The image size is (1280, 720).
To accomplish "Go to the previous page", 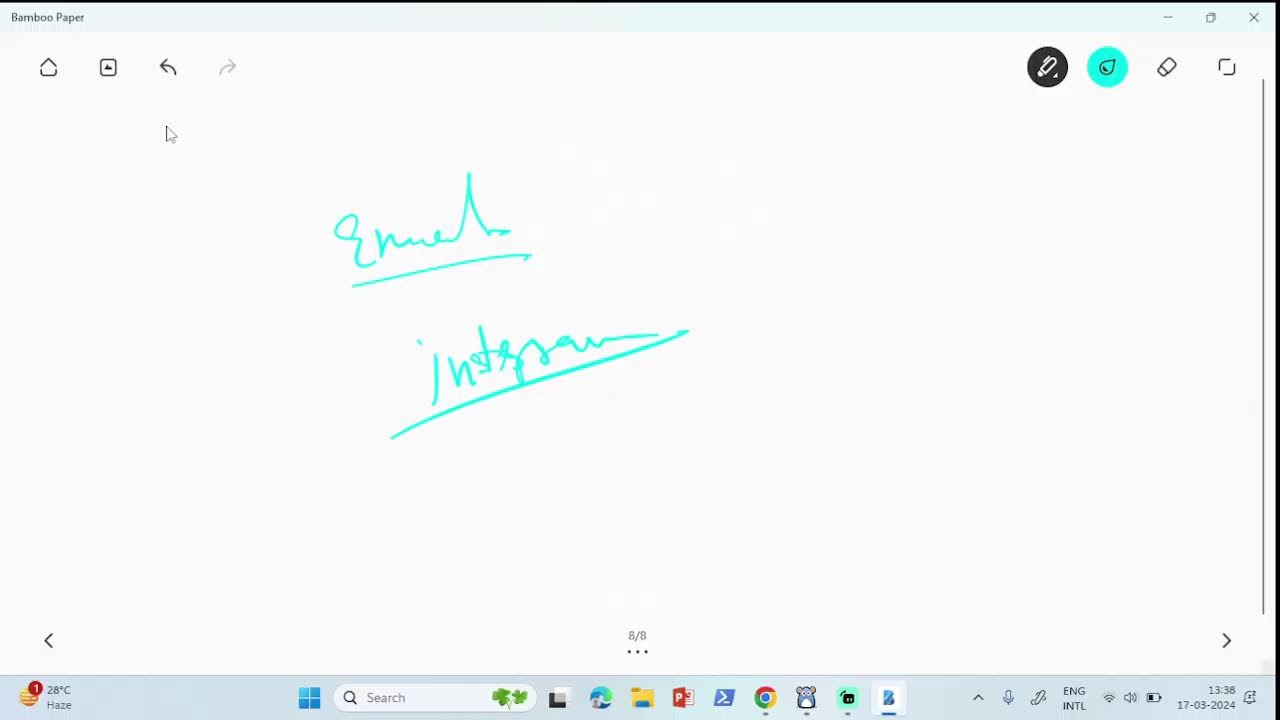I will (x=48, y=640).
